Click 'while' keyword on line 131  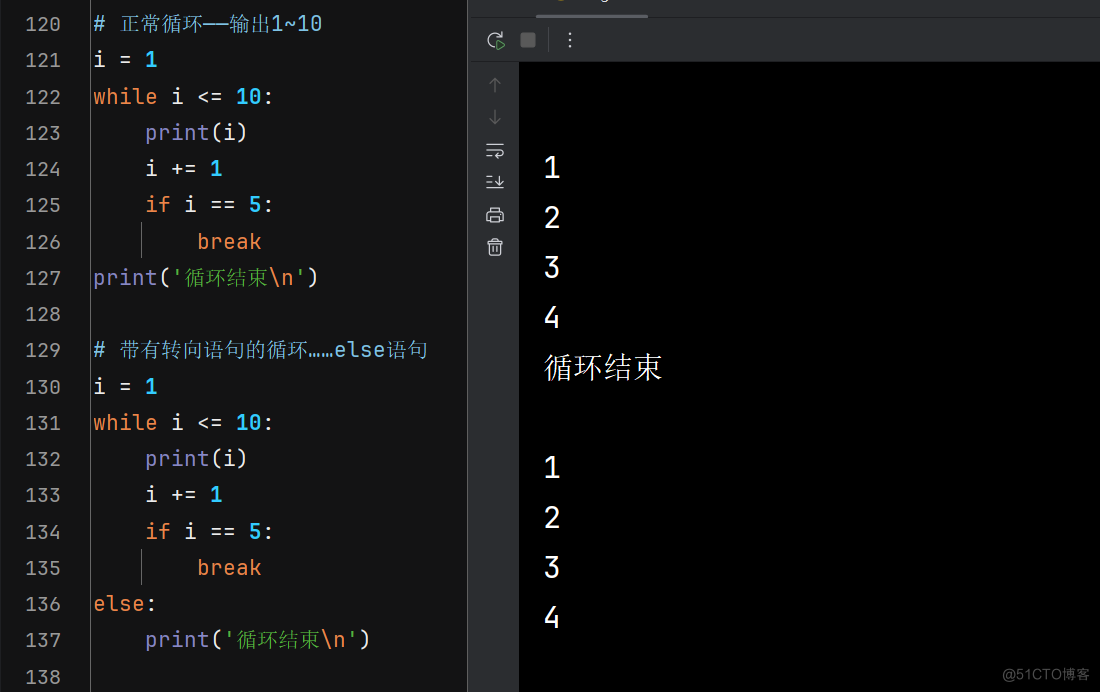click(x=126, y=422)
